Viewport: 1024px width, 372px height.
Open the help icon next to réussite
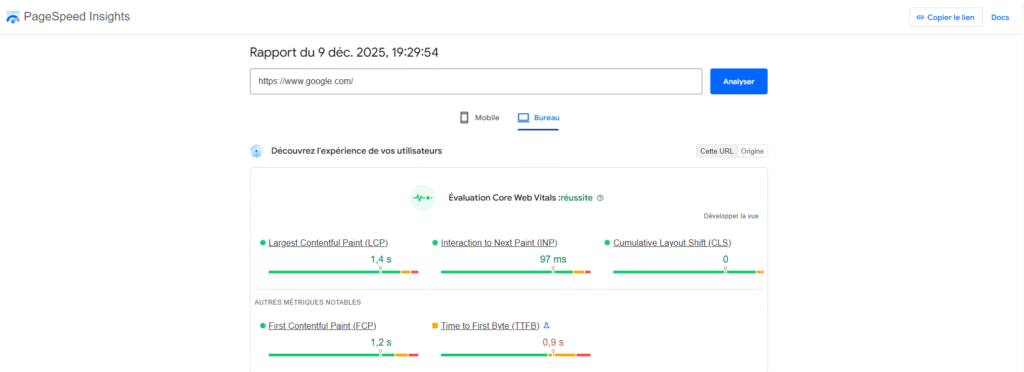click(600, 198)
